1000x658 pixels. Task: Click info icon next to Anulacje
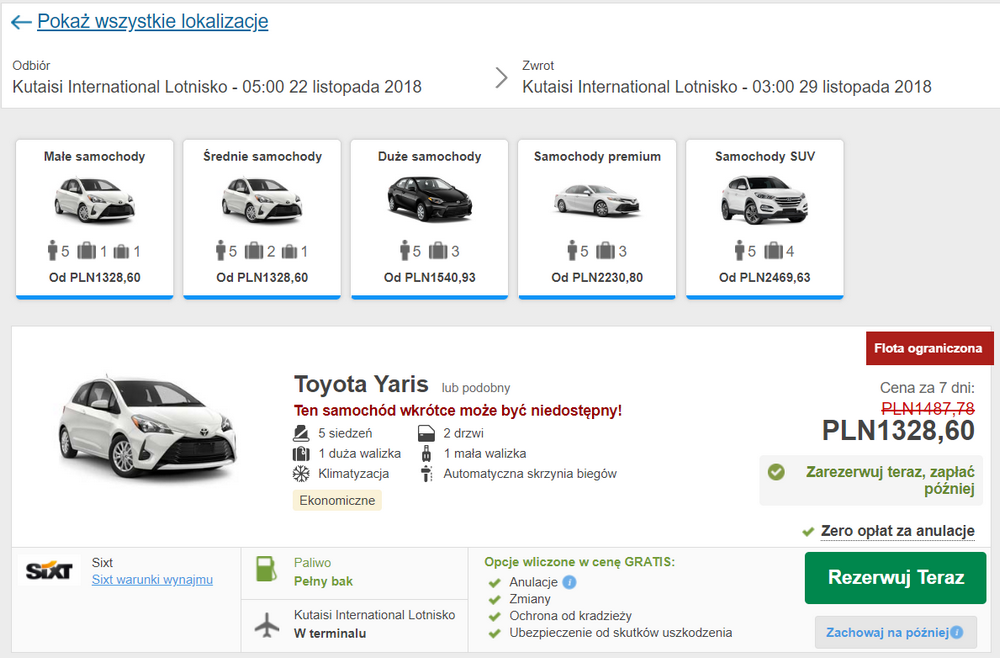(570, 582)
